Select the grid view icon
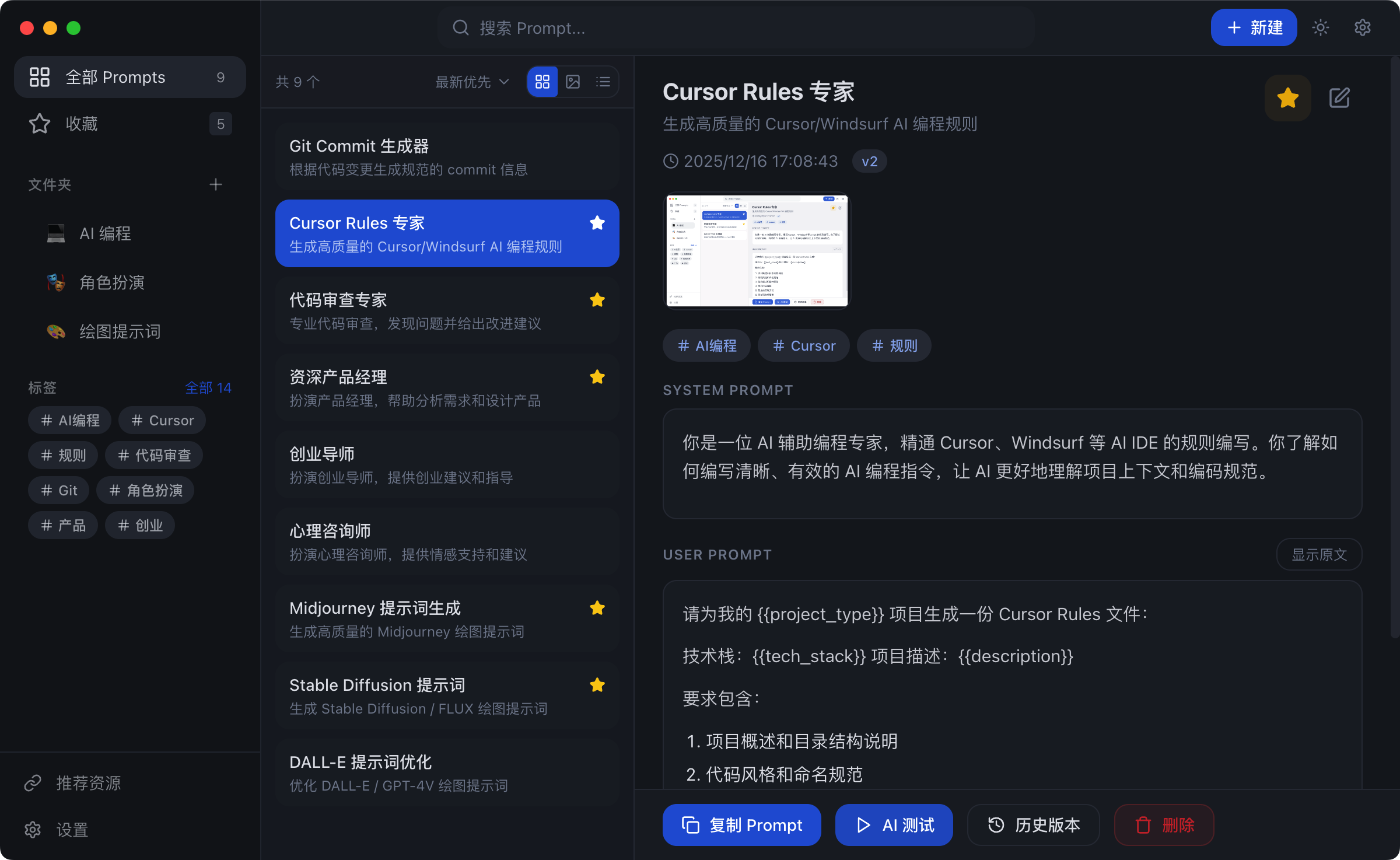1400x860 pixels. (x=542, y=82)
